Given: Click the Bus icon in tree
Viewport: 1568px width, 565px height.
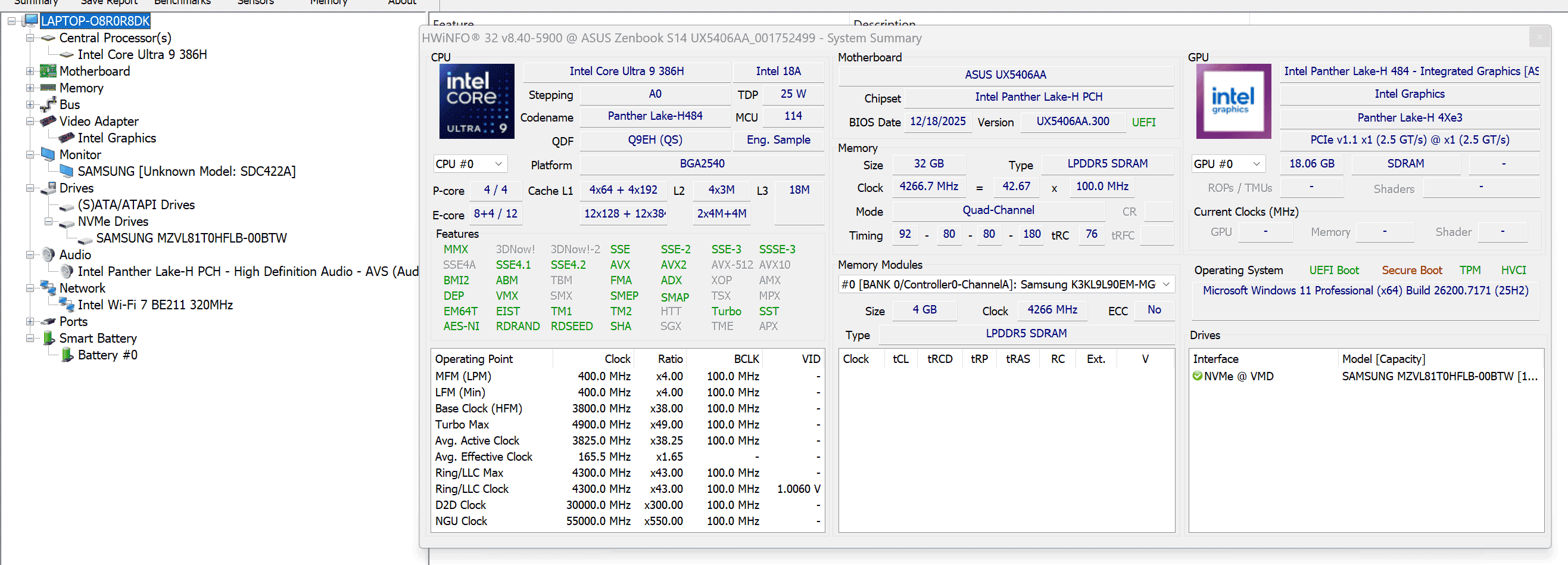Looking at the screenshot, I should pos(48,105).
